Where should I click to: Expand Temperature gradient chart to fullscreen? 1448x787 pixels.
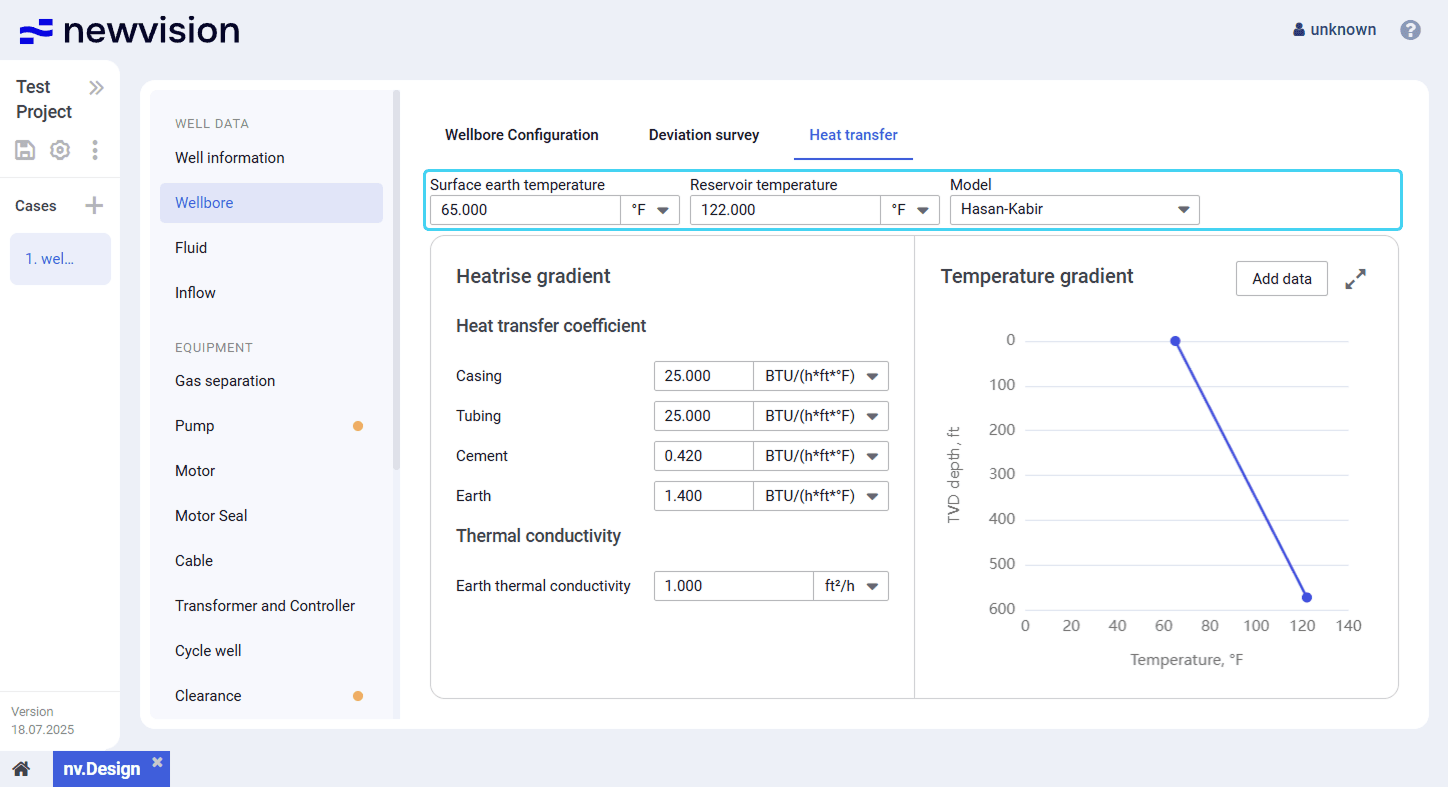[1355, 280]
